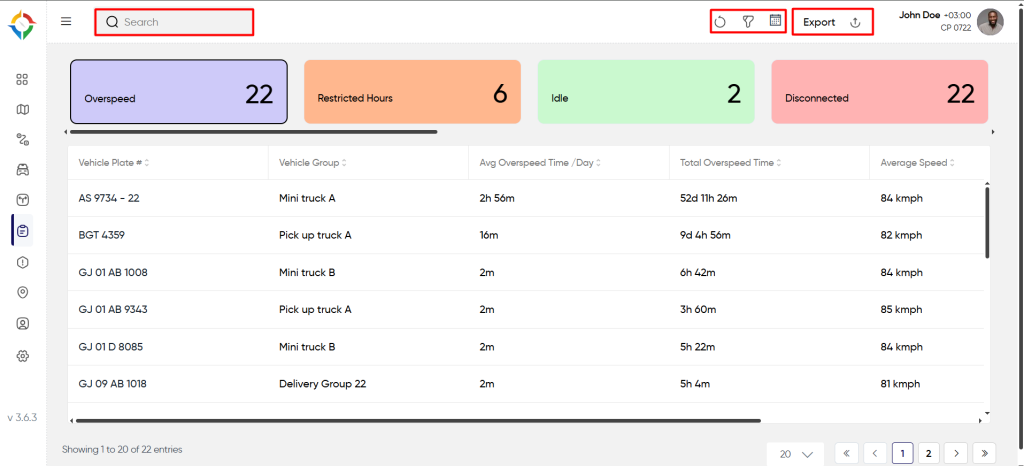Click the table scroll down arrow
The width and height of the screenshot is (1024, 466).
[987, 412]
